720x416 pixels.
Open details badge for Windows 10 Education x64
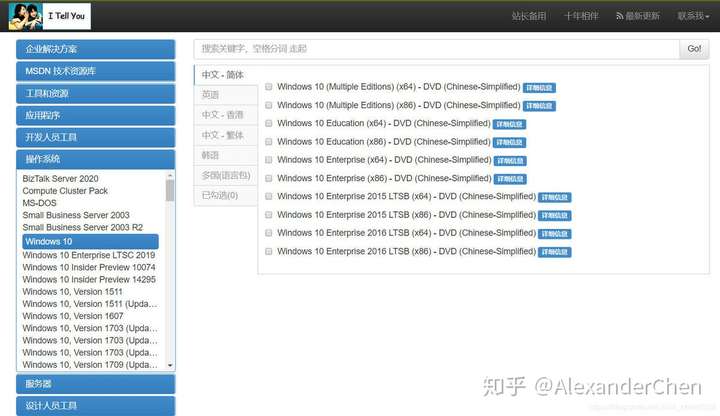(x=509, y=124)
